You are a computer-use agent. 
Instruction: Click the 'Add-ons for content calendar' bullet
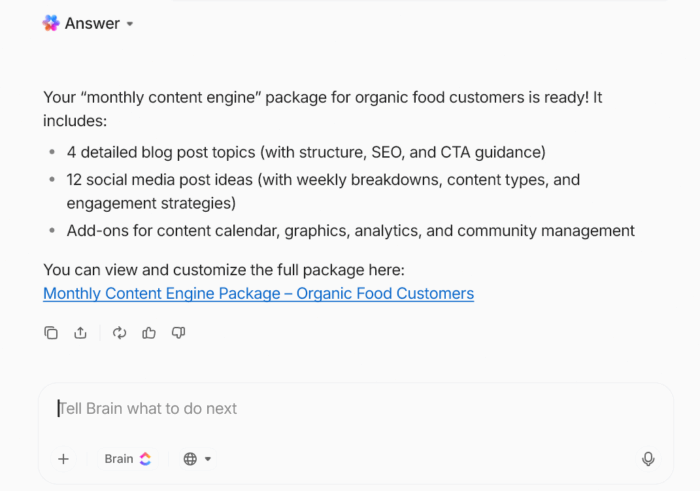(351, 230)
